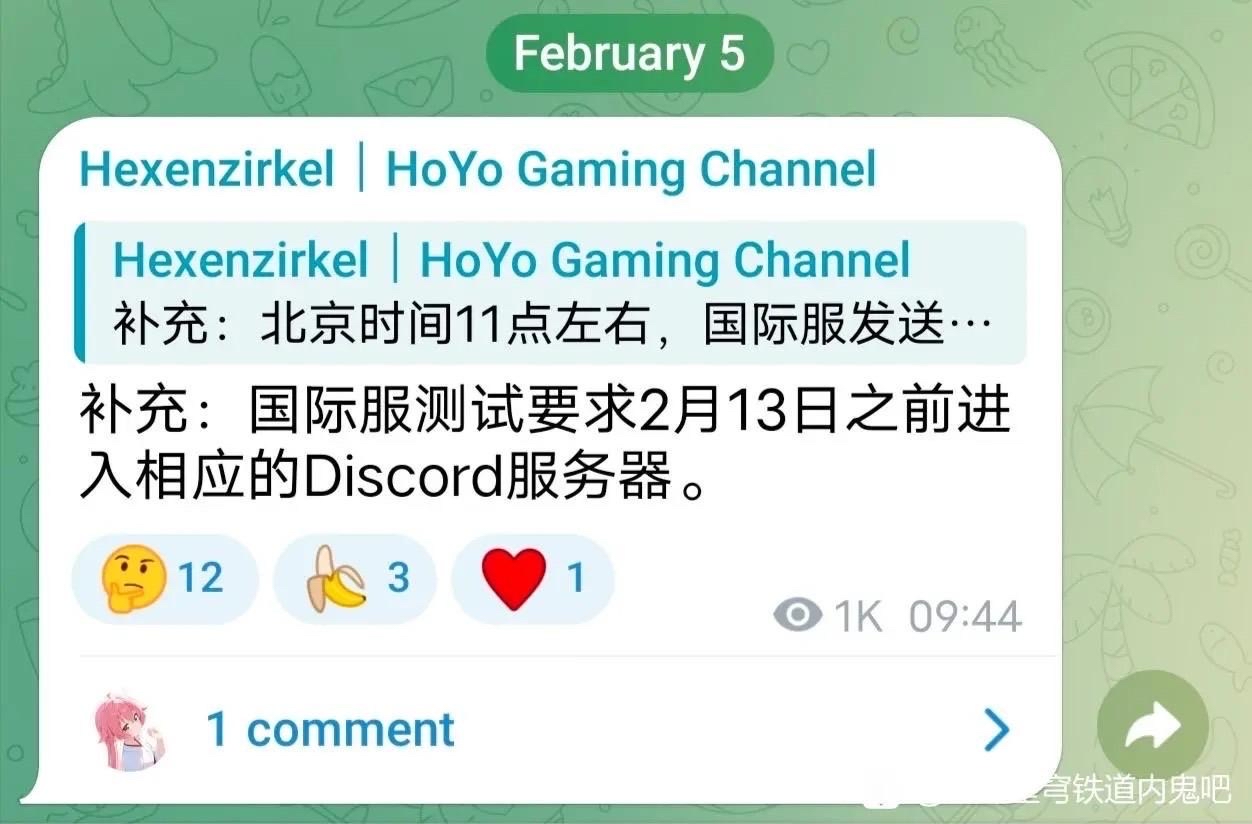The image size is (1252, 824).
Task: Open the quoted reply channel name
Action: pyautogui.click(x=512, y=260)
